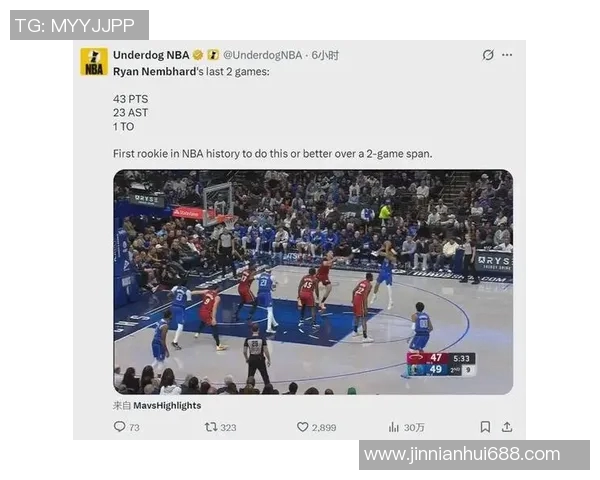This screenshot has width=600, height=480.
Task: Open the @UnderdogNBA handle link
Action: click(262, 55)
